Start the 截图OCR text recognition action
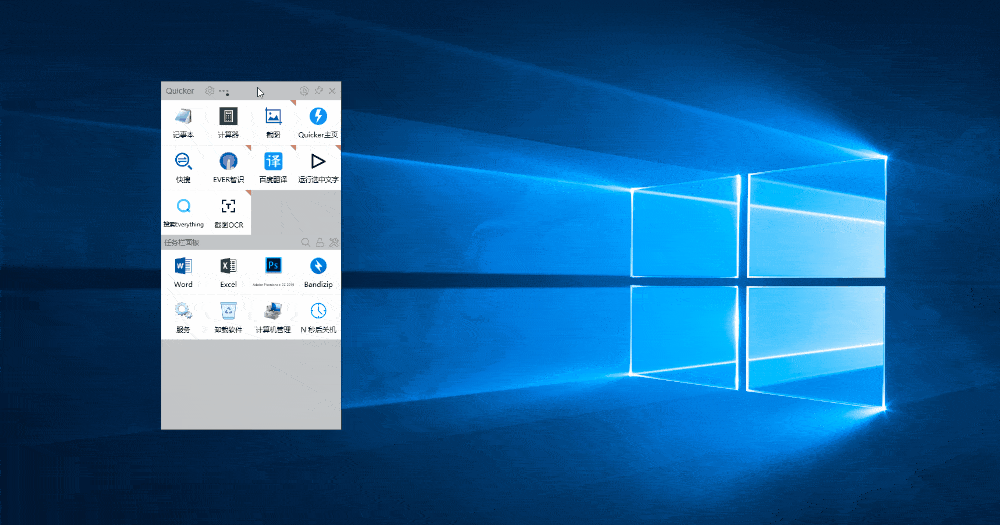This screenshot has height=525, width=1000. tap(228, 212)
